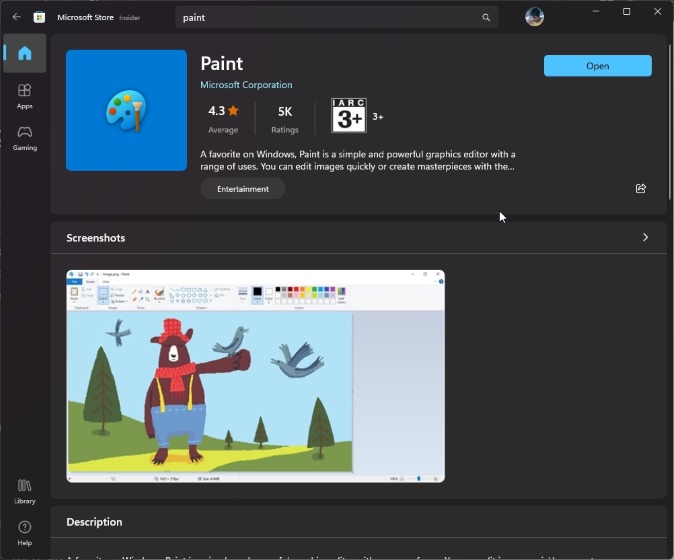Click the search magnifier icon
The height and width of the screenshot is (560, 674).
(486, 17)
